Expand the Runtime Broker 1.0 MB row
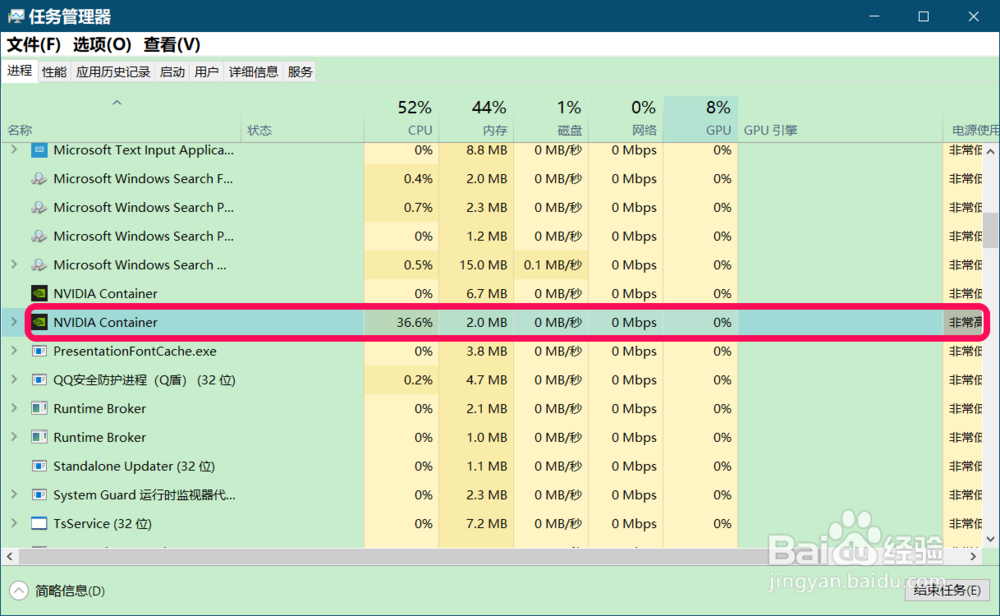The image size is (1000, 616). [x=14, y=436]
